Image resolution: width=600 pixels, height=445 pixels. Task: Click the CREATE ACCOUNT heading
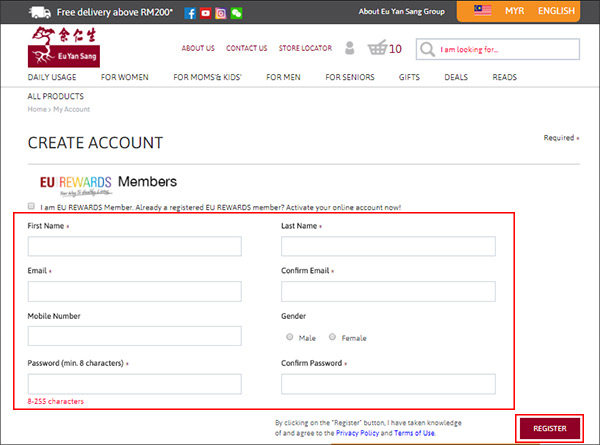click(x=95, y=143)
